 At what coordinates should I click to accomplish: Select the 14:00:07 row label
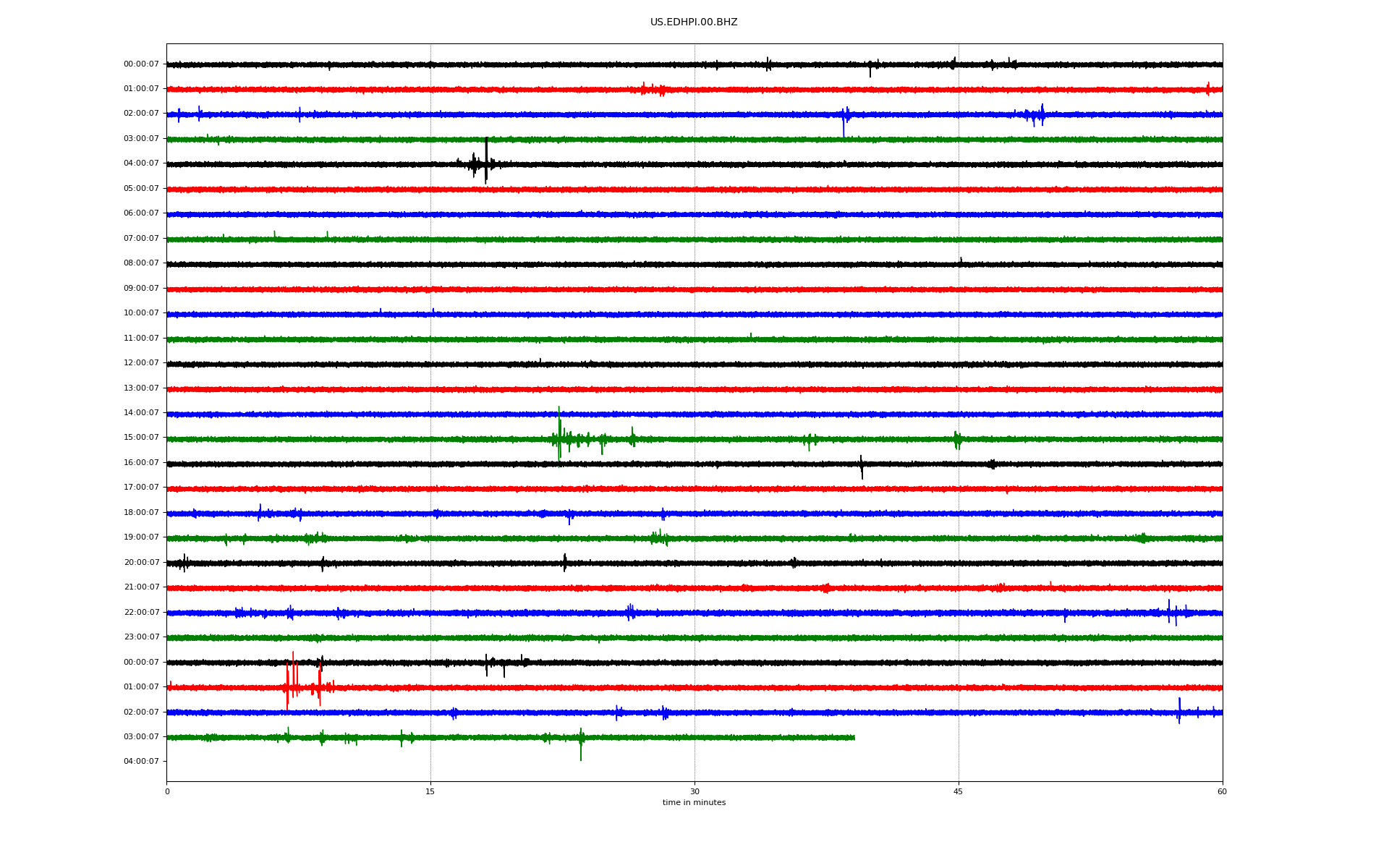click(141, 413)
